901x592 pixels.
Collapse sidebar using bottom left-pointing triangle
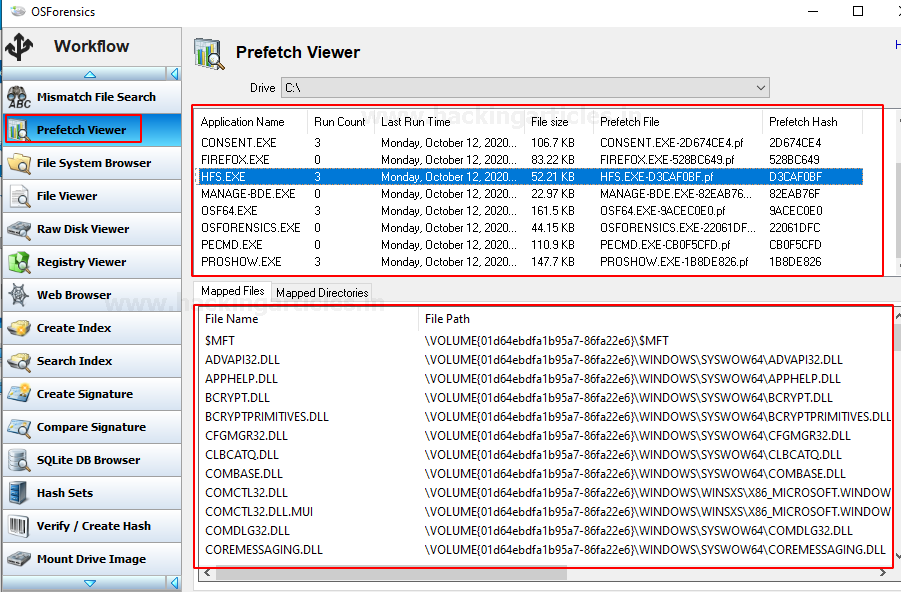[x=174, y=583]
